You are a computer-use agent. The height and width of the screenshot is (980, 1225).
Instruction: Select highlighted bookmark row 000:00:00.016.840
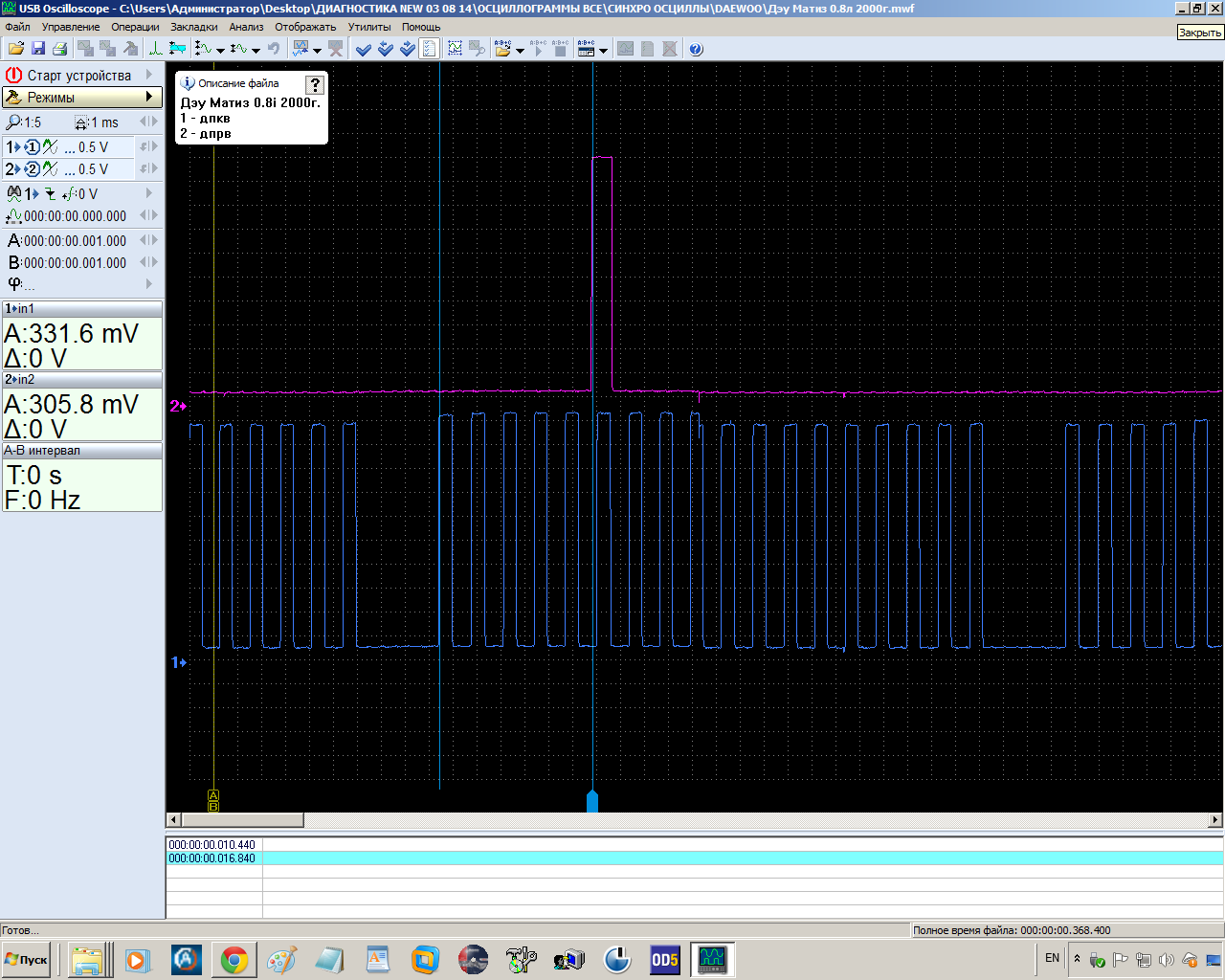pos(695,858)
